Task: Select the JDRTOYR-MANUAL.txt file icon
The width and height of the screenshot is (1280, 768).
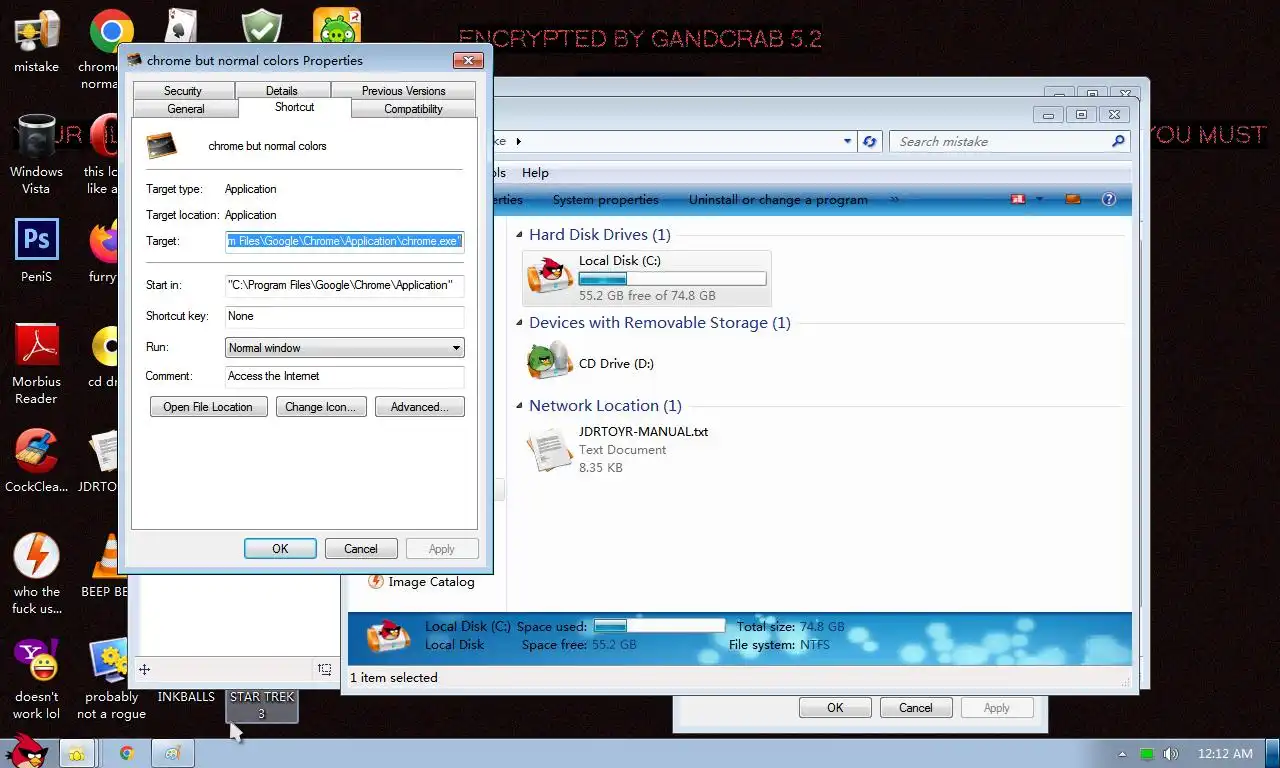Action: pos(550,449)
